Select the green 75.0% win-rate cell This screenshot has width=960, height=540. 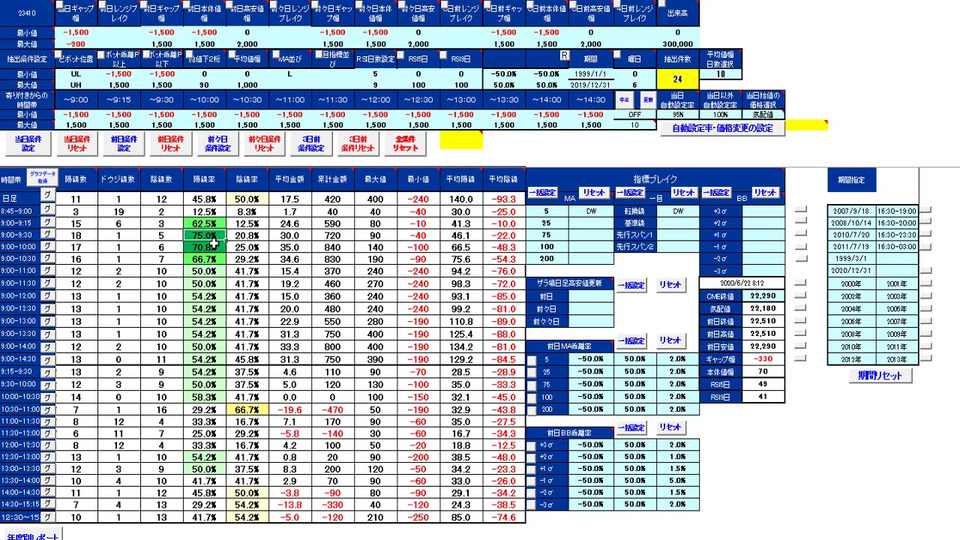tap(204, 235)
